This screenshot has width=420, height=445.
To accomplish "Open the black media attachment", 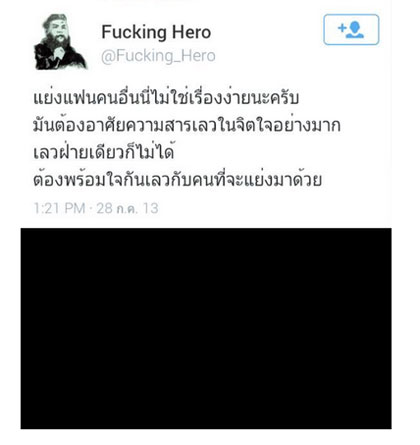I will point(206,328).
